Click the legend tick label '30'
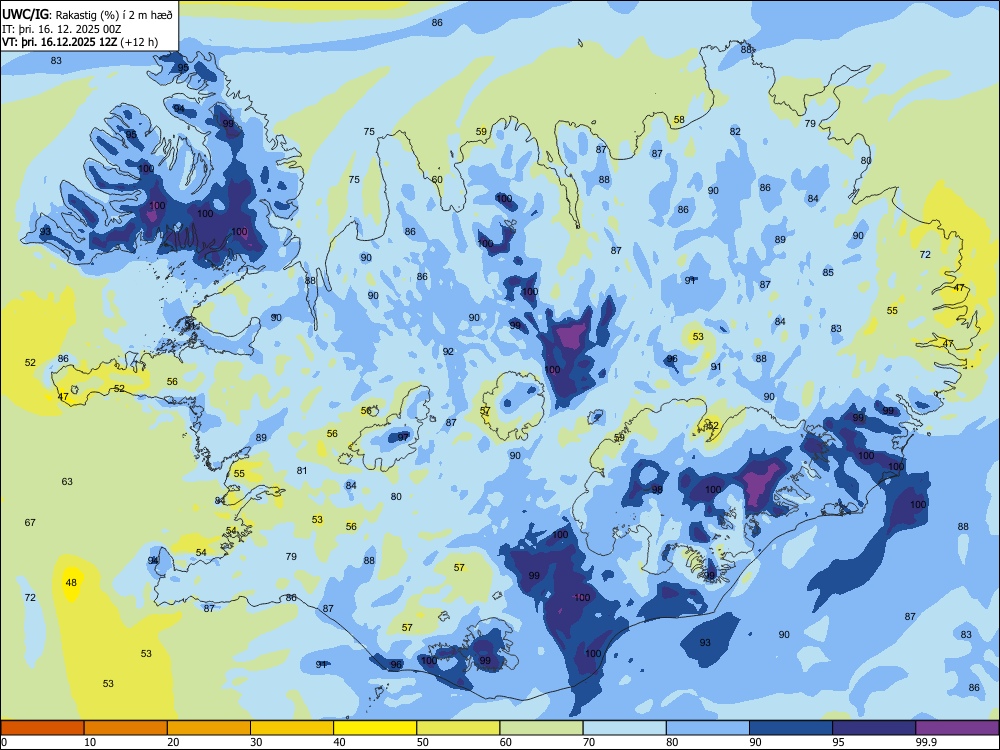Image resolution: width=1000 pixels, height=750 pixels. (x=256, y=742)
